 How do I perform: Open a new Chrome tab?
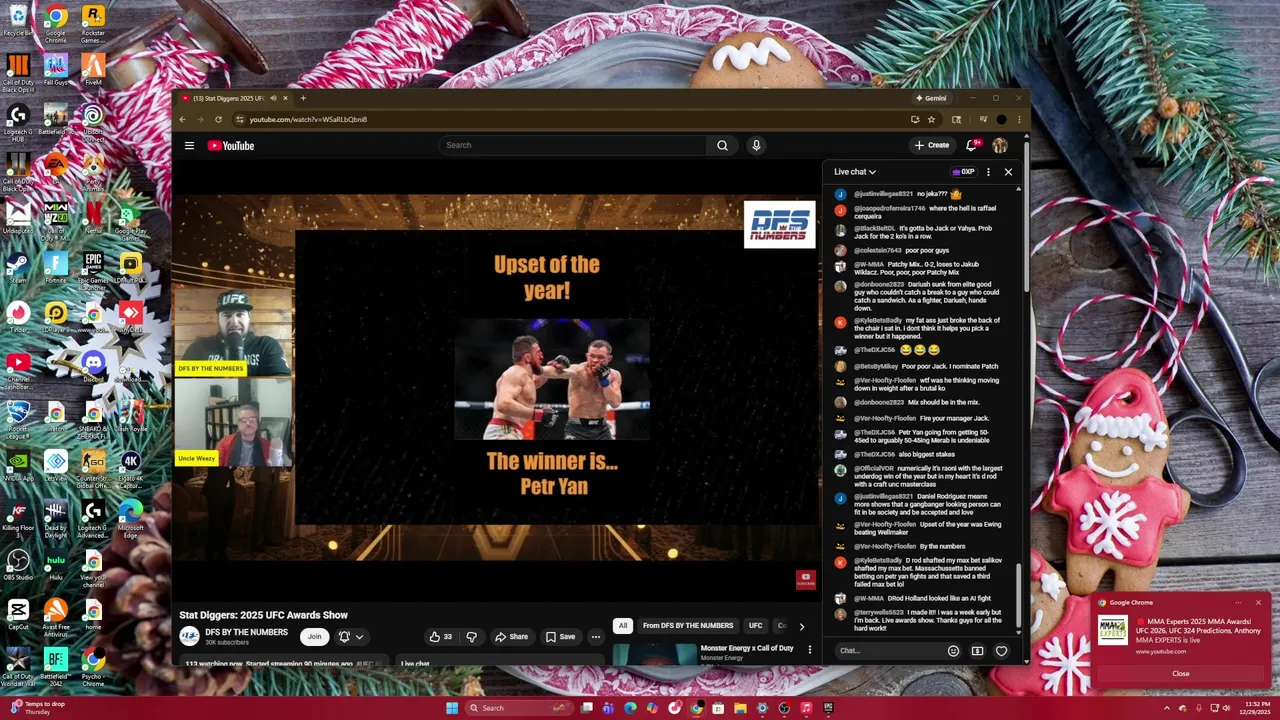pyautogui.click(x=303, y=98)
